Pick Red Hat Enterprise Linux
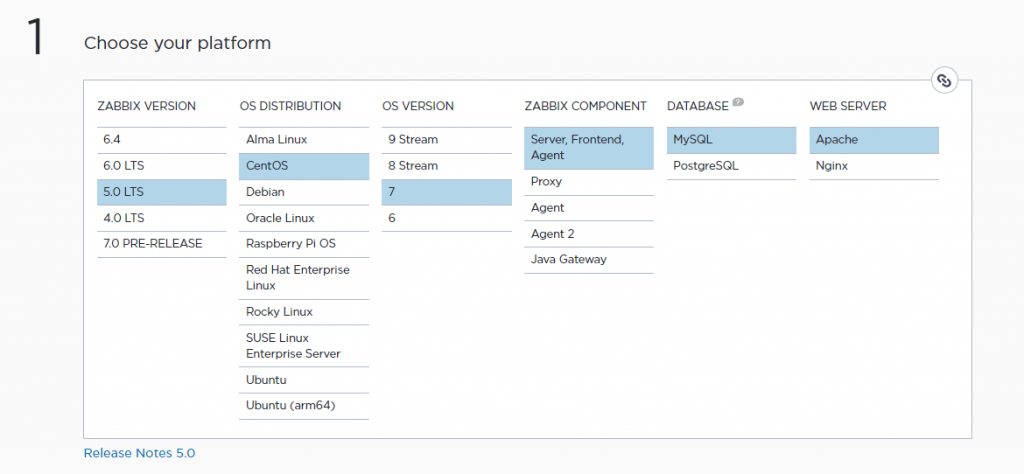This screenshot has width=1024, height=474. 303,278
